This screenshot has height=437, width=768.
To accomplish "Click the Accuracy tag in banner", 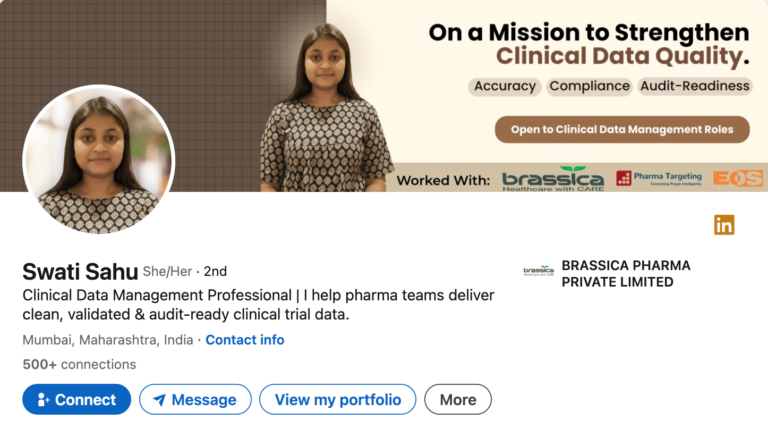I will [505, 86].
